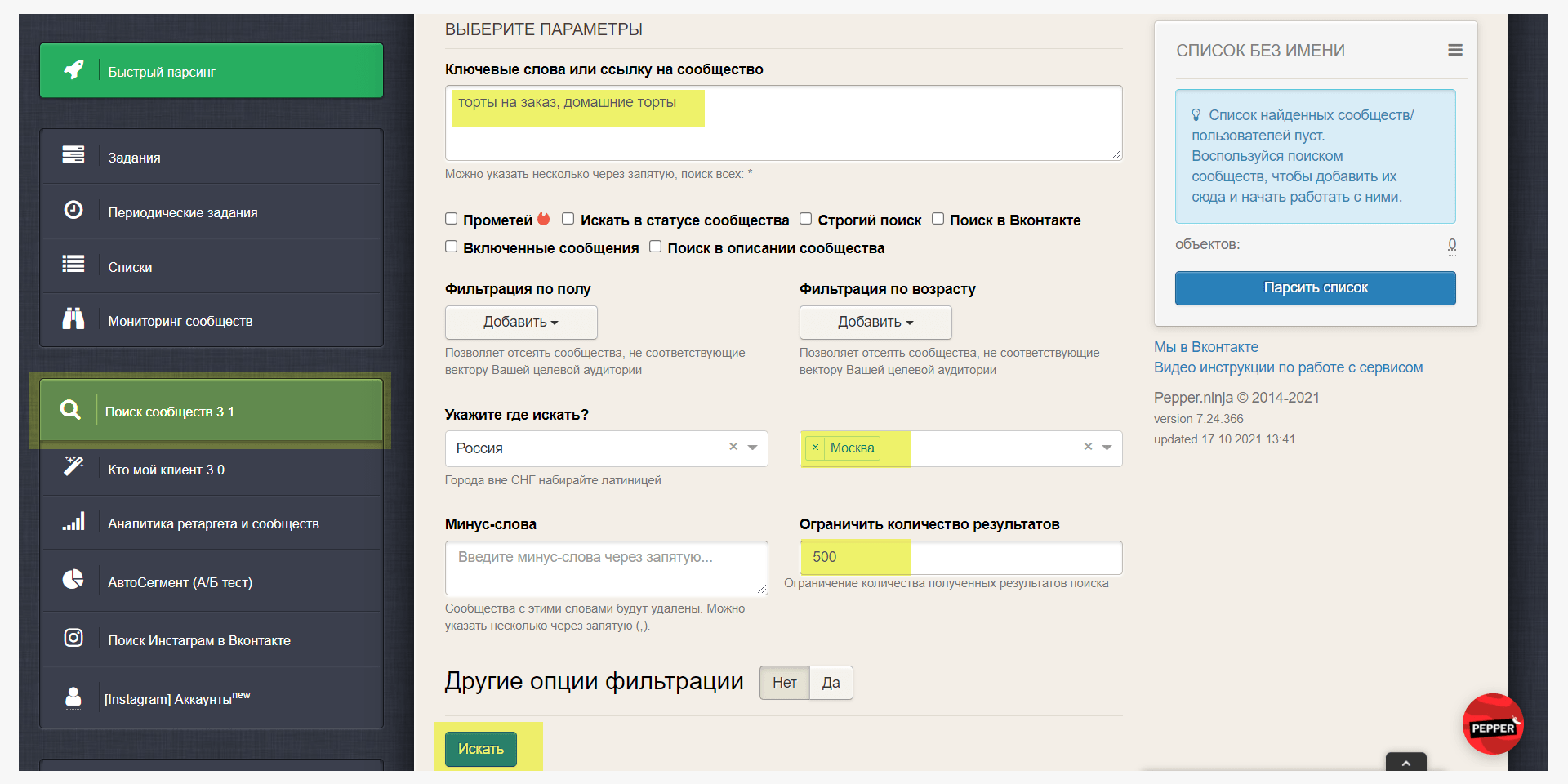Select Поиск Инстаграм в Вконтакте menu item
Viewport: 1568px width, 784px height.
click(x=198, y=640)
